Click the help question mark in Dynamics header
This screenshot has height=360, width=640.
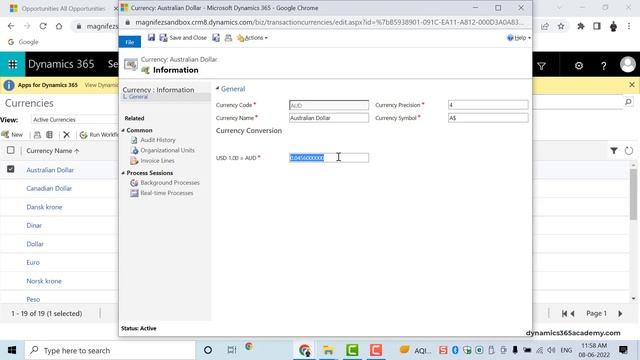[604, 66]
